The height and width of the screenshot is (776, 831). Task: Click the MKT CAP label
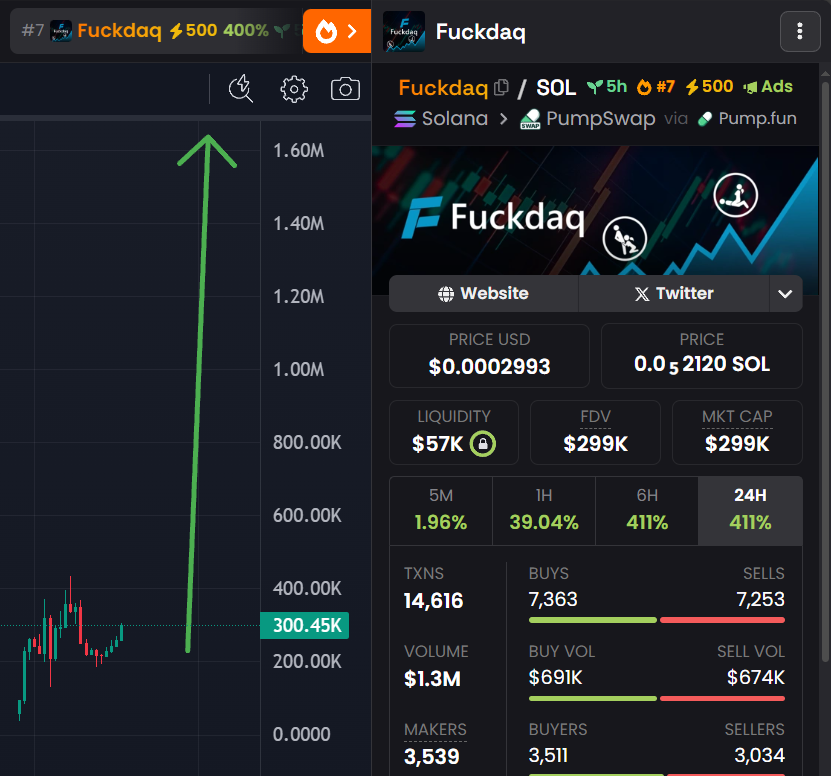tap(737, 417)
